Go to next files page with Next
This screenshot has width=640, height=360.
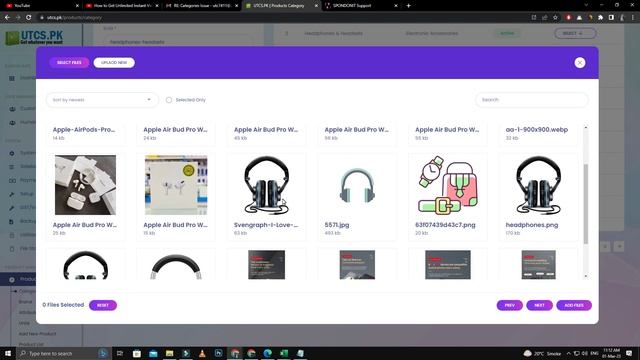pos(539,305)
